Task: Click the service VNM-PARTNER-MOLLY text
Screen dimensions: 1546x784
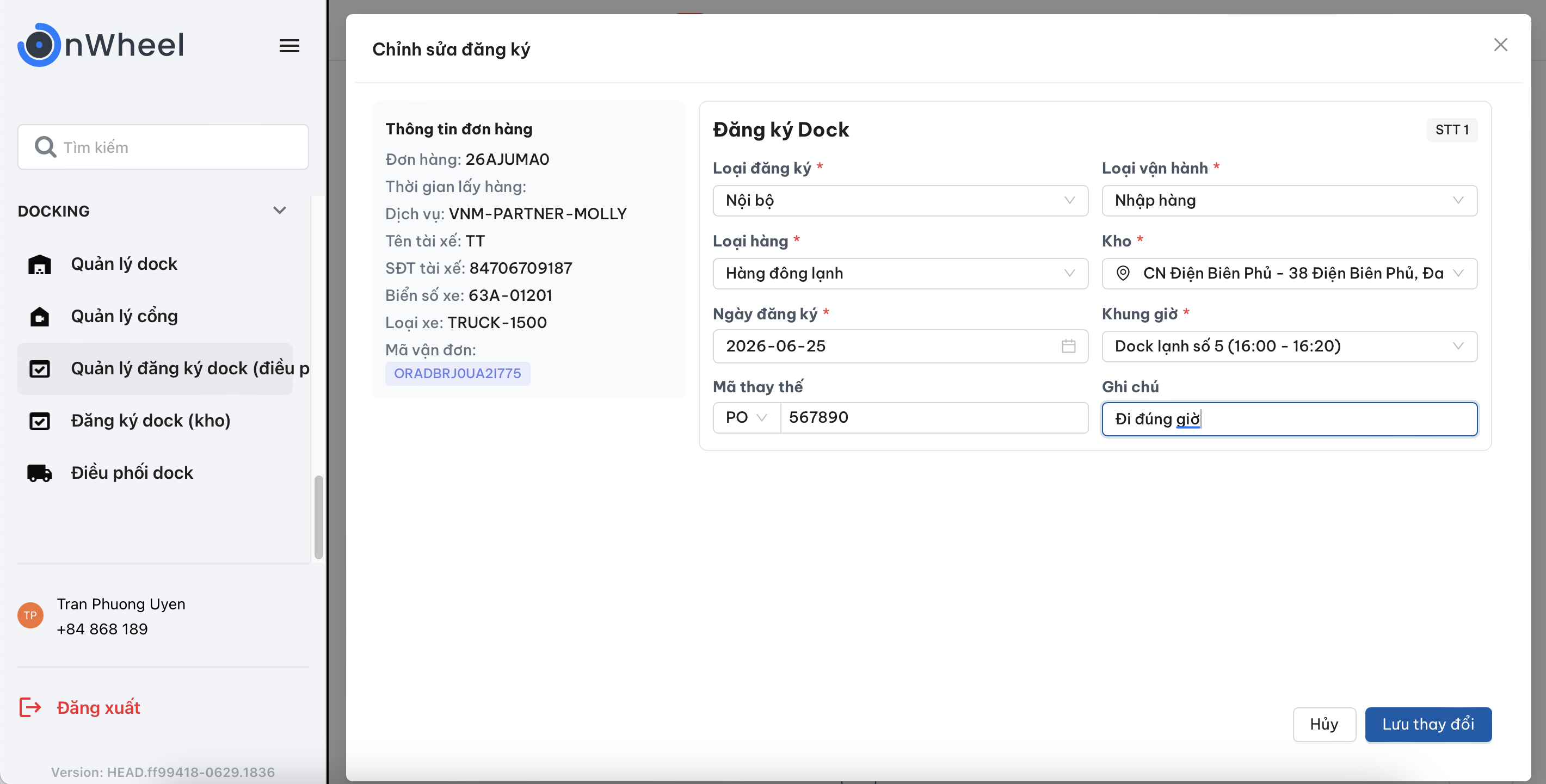Action: pos(537,214)
